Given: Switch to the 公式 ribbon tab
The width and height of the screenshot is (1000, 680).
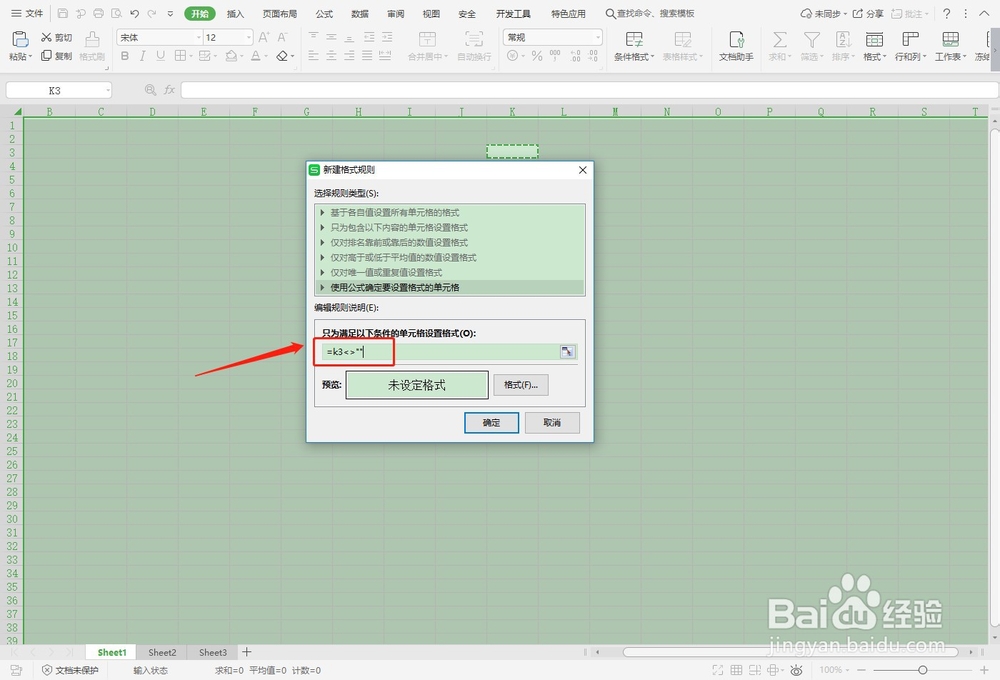Looking at the screenshot, I should click(x=324, y=13).
